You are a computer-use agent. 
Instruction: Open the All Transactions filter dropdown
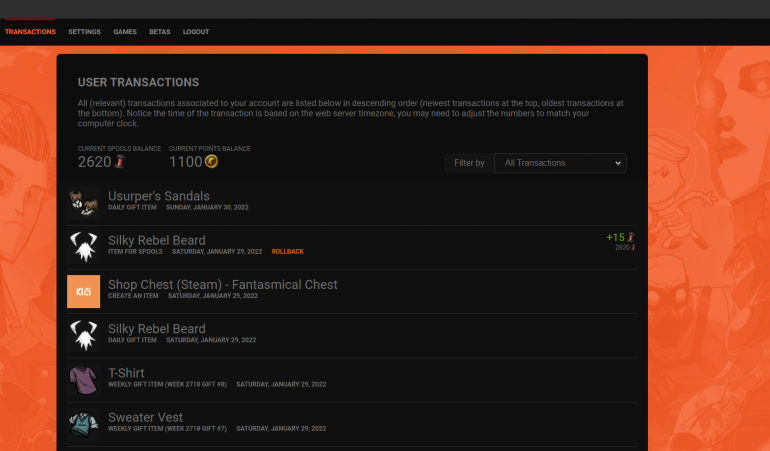click(x=560, y=163)
